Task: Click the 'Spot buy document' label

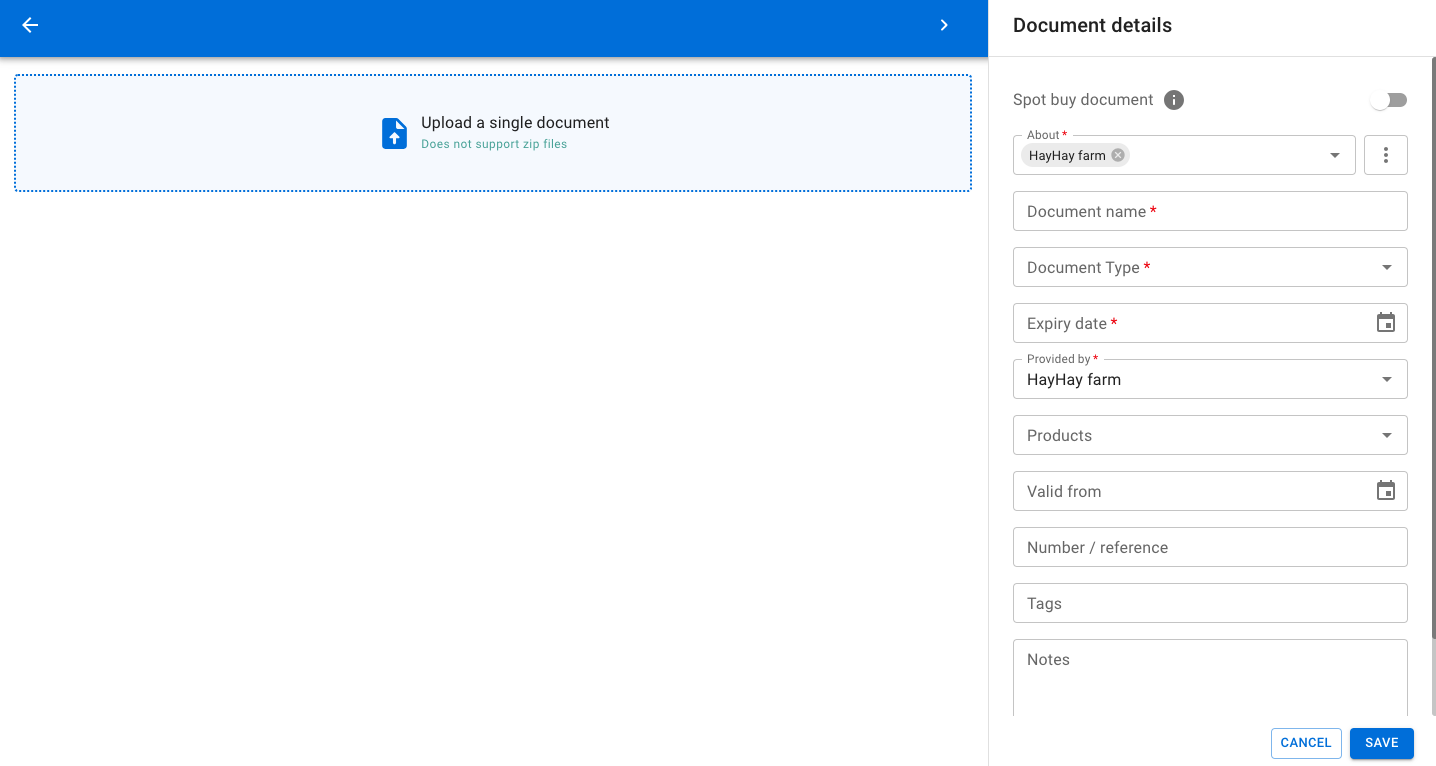Action: (1083, 100)
